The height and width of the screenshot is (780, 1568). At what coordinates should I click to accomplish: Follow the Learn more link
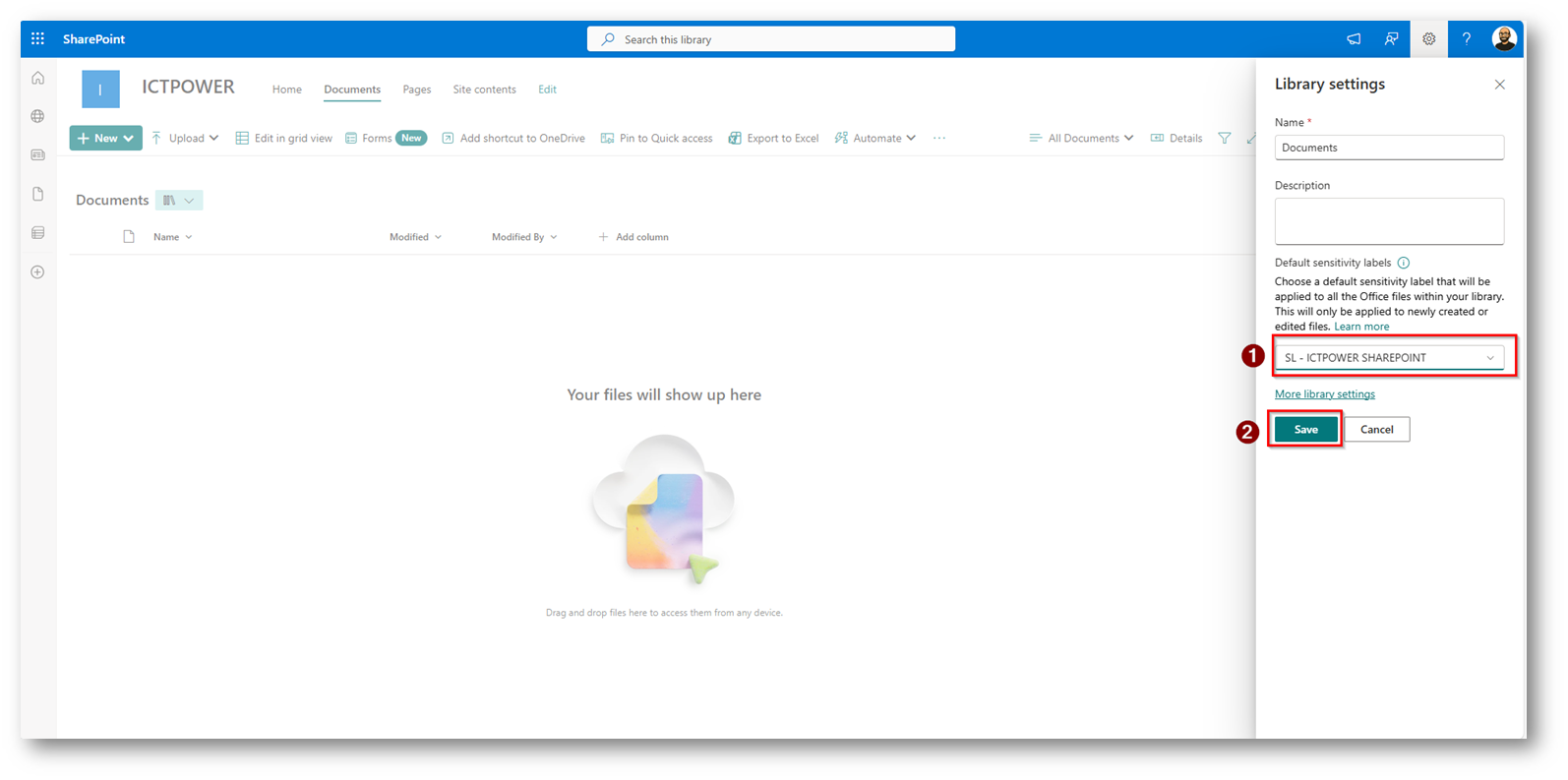1361,327
